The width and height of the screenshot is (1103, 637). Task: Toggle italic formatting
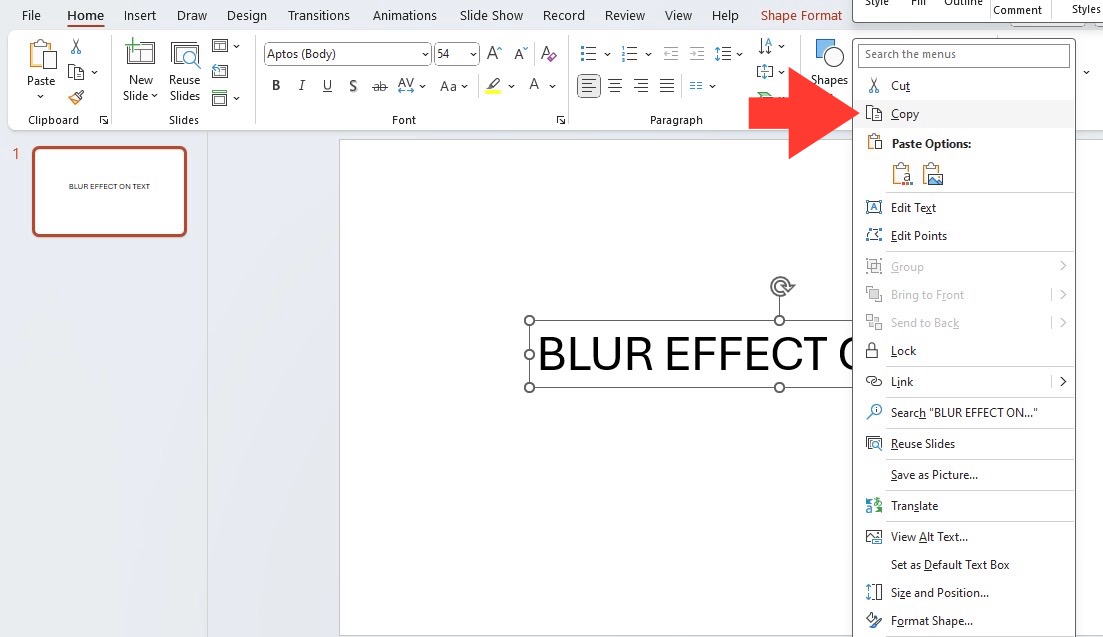click(302, 86)
